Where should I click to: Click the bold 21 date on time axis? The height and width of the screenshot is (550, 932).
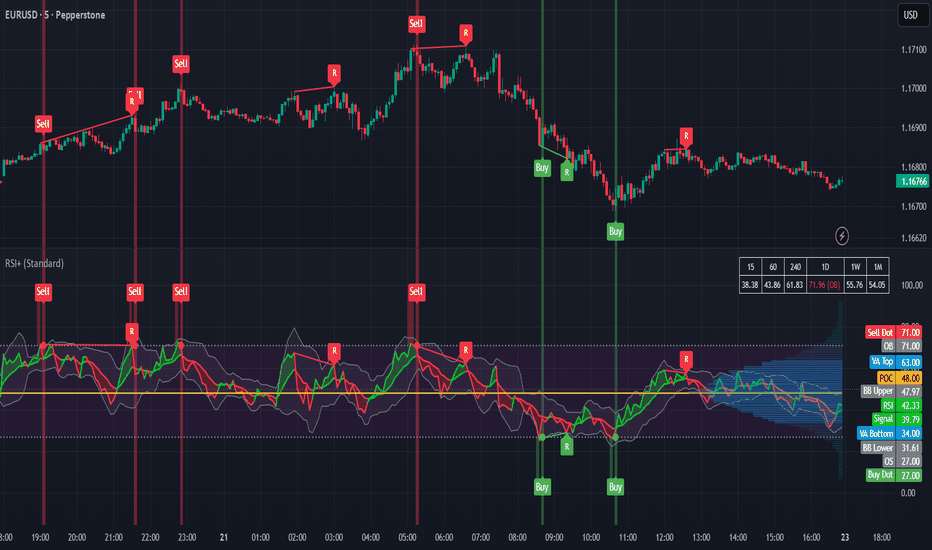pyautogui.click(x=223, y=538)
